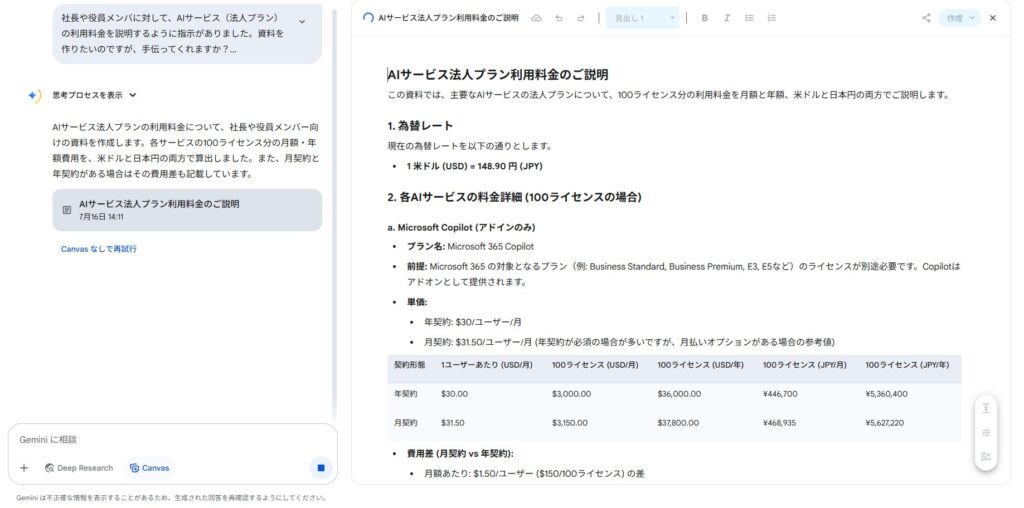This screenshot has width=1024, height=508.
Task: Click the 1 米ドル (USD) = 148.90 円 bullet
Action: [474, 167]
